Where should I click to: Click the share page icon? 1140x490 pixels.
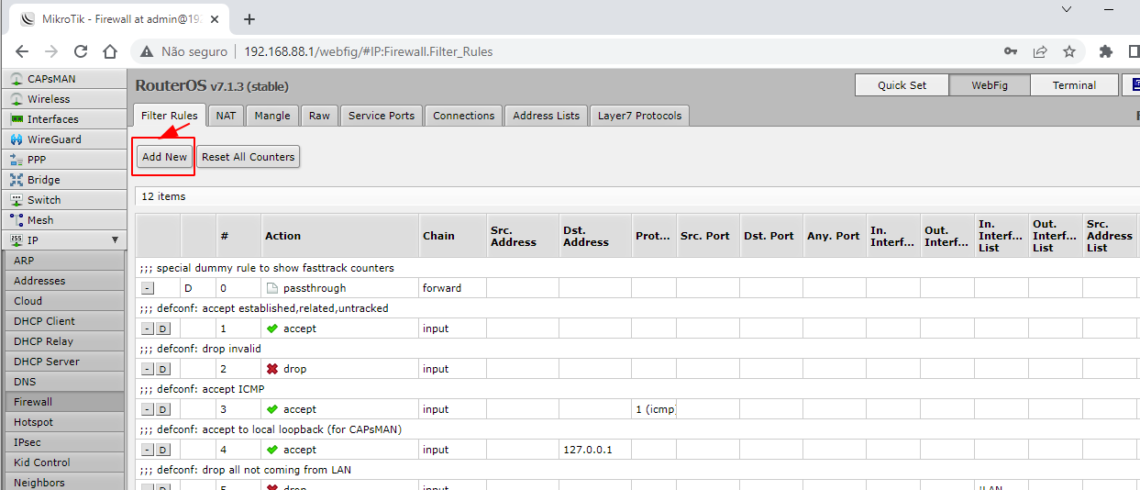1040,52
